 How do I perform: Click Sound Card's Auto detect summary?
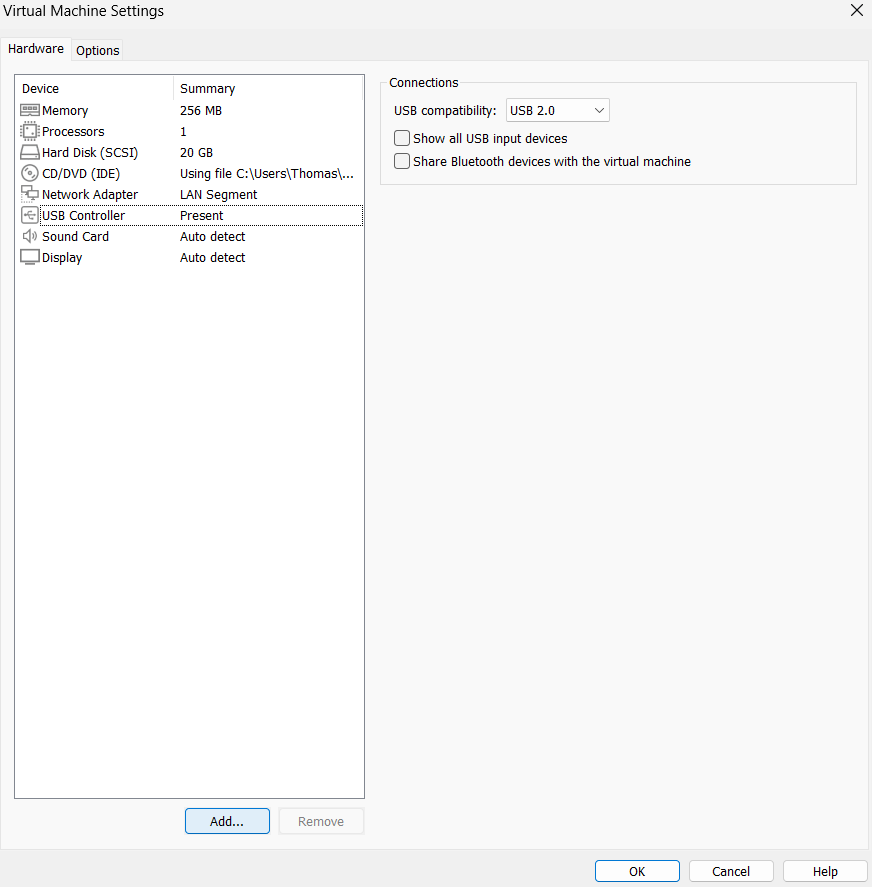[x=212, y=236]
